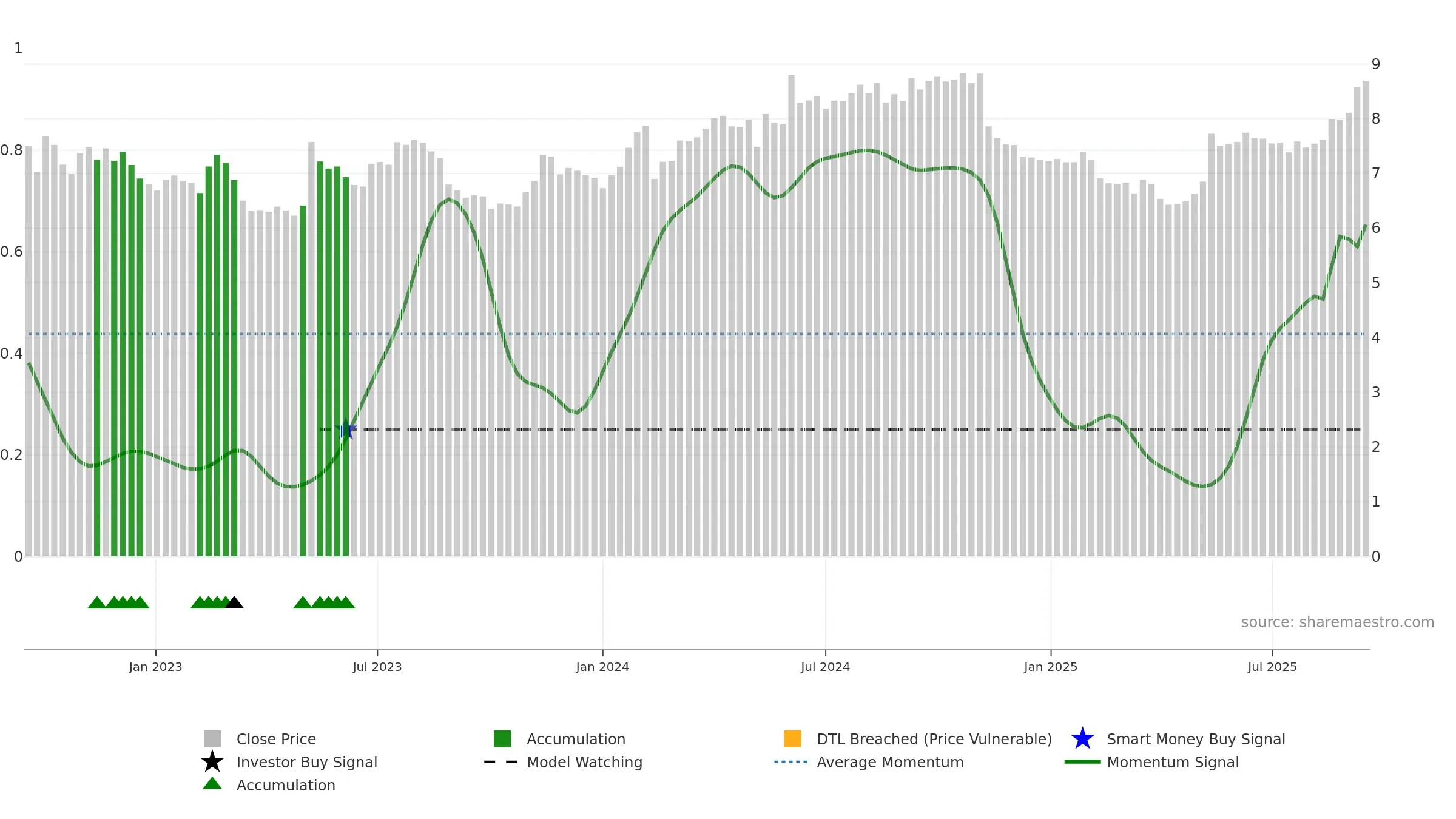Viewport: 1456px width, 819px height.
Task: Click the blue Smart Money Buy Signal star
Action: [x=1082, y=739]
